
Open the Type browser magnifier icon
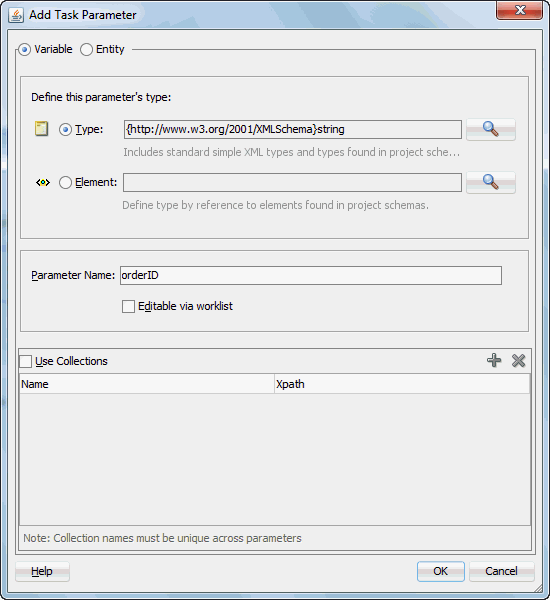491,129
